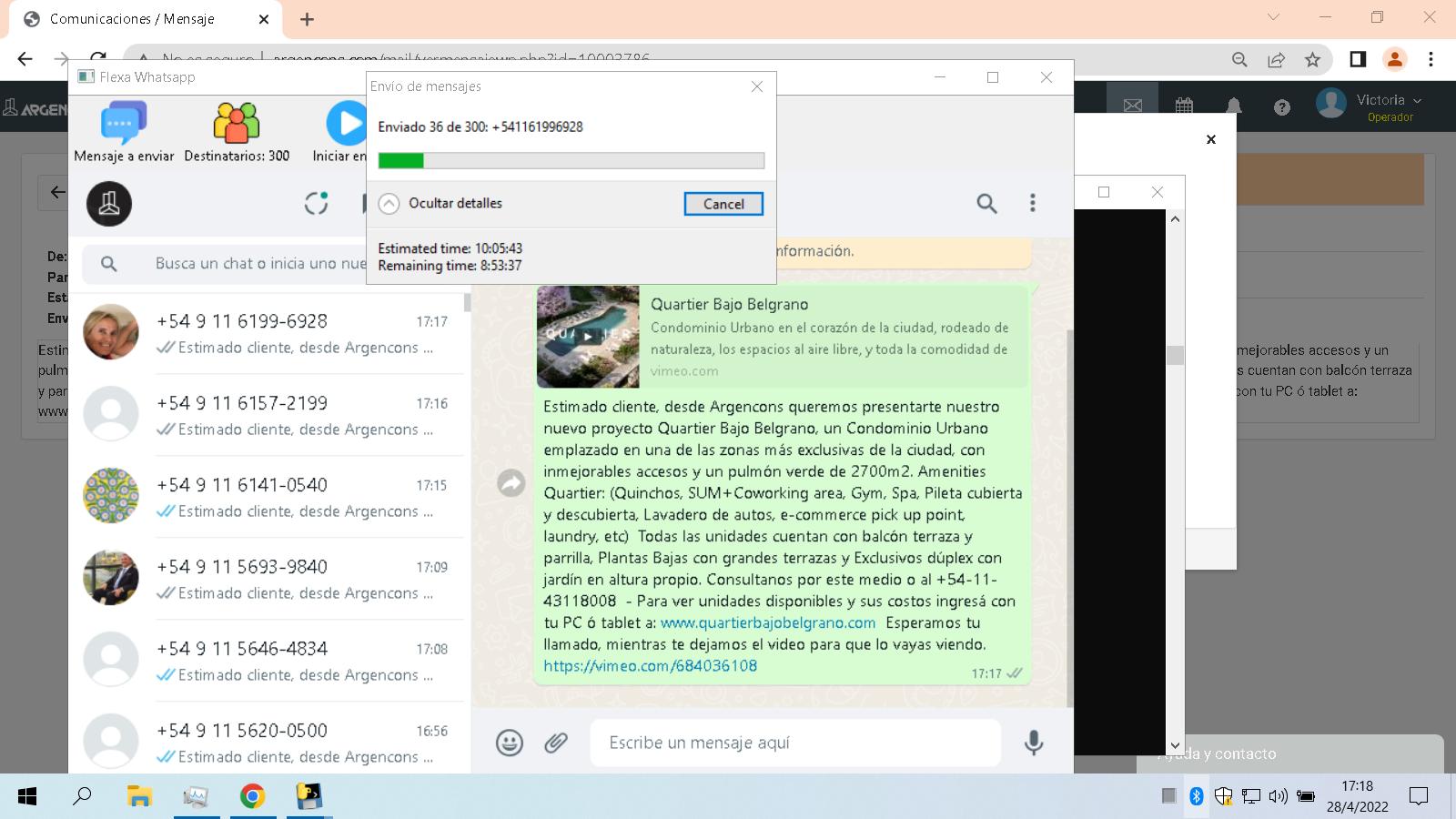The image size is (1456, 819).
Task: Open the WhatsApp profile avatar
Action: (x=109, y=204)
